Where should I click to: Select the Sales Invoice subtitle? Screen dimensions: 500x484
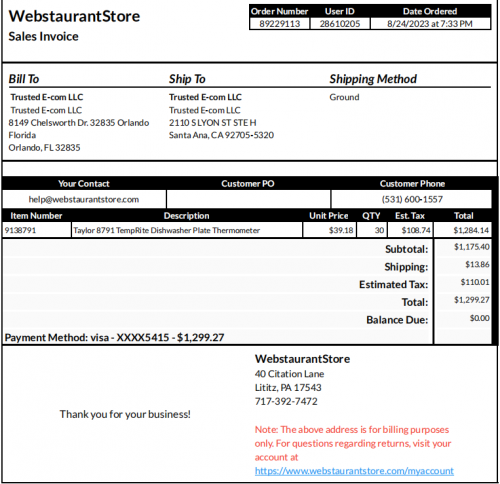tap(43, 36)
